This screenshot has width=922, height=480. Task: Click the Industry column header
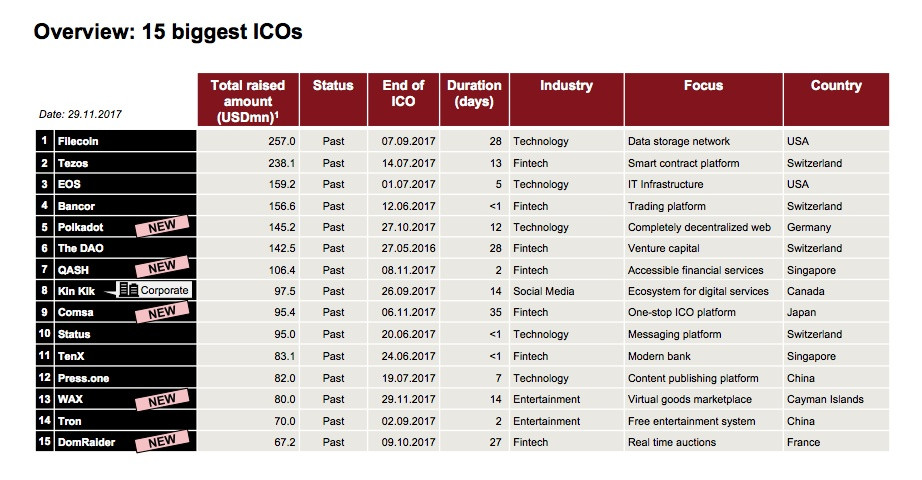click(567, 100)
